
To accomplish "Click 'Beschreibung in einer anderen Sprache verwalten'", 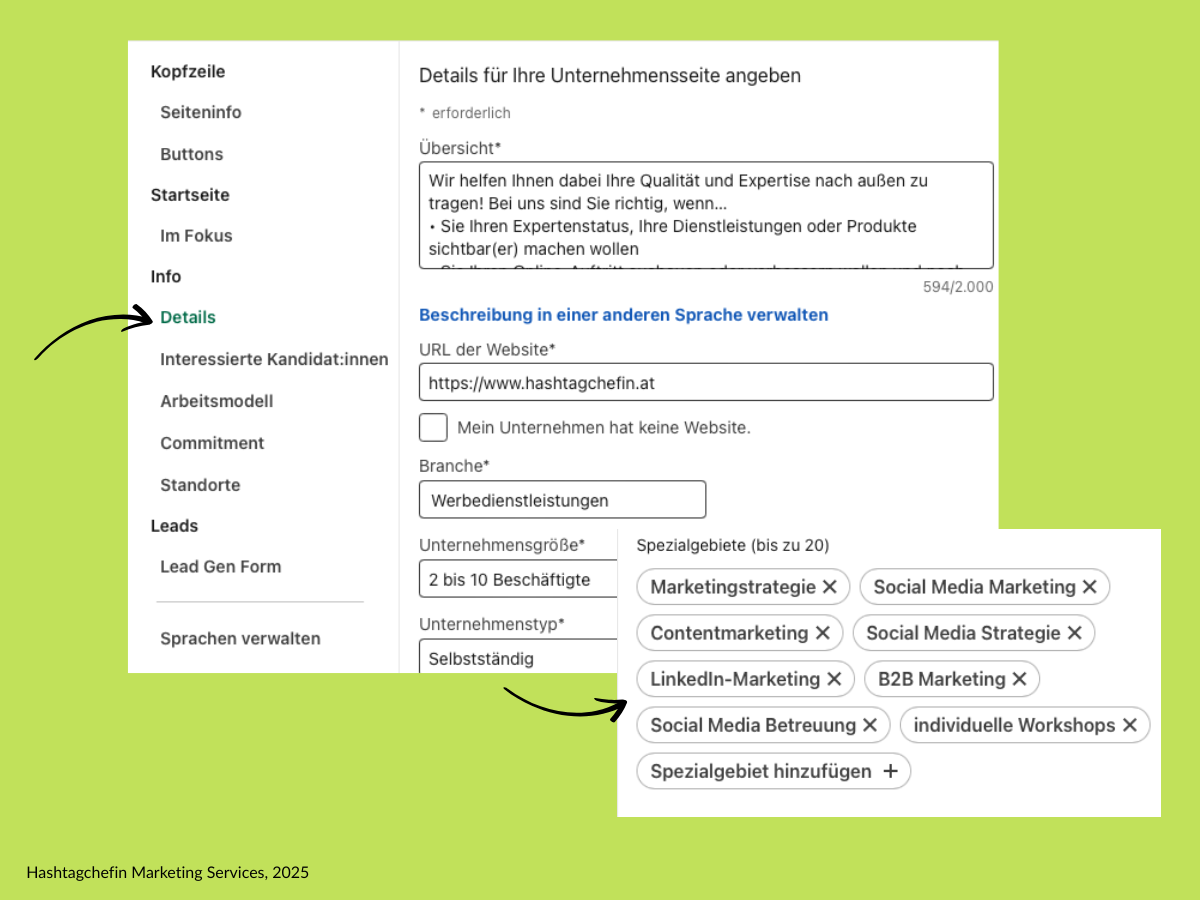I will pyautogui.click(x=623, y=315).
